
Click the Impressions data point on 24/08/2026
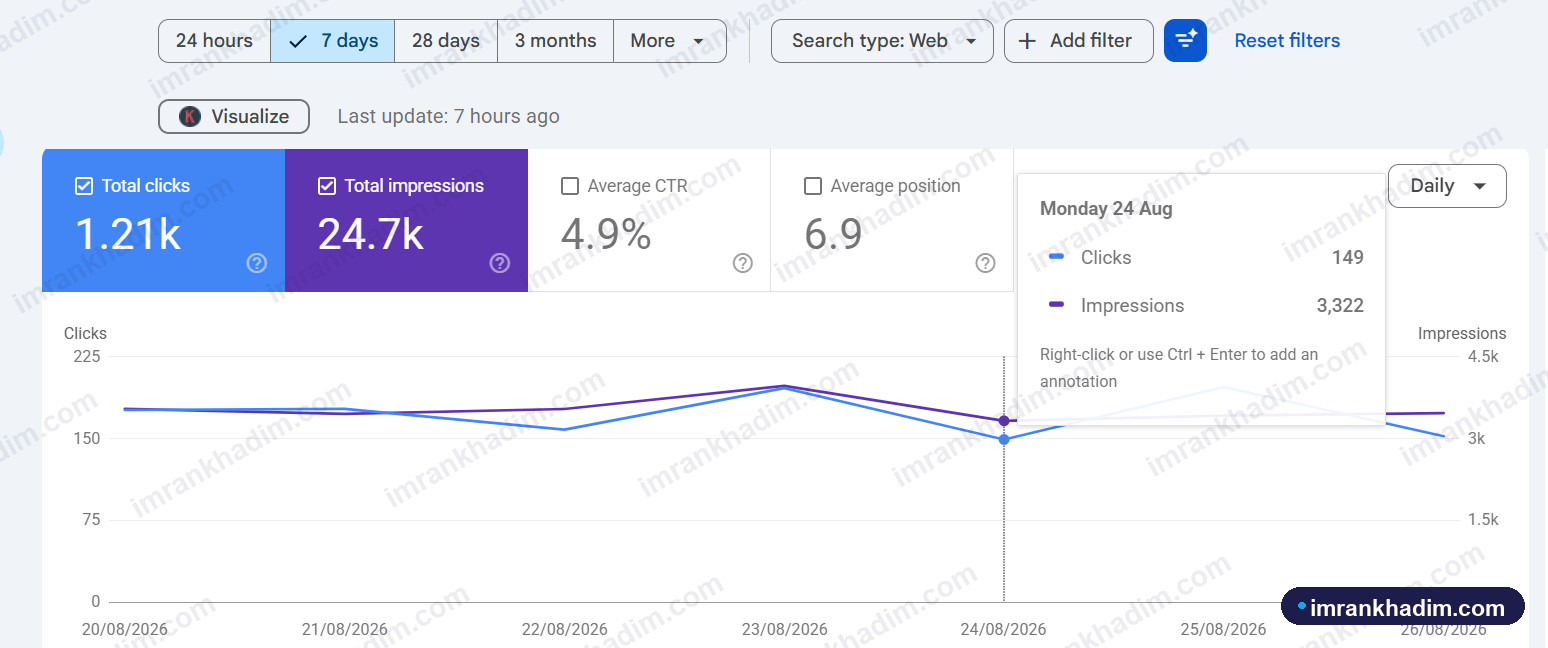pos(1004,421)
